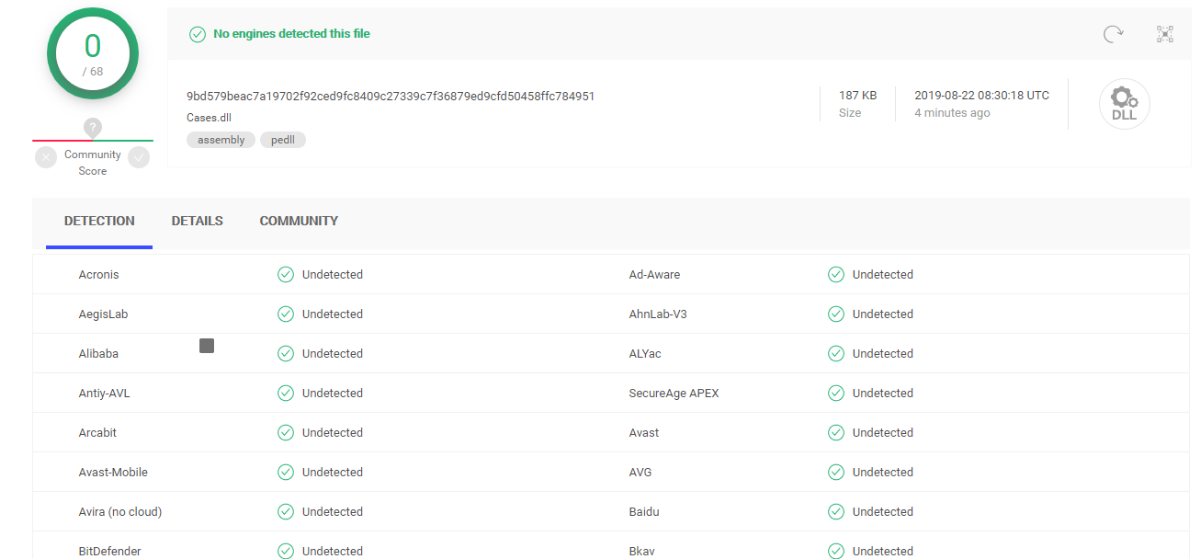Click the ALYac engine name
This screenshot has height=559, width=1200.
[x=645, y=353]
